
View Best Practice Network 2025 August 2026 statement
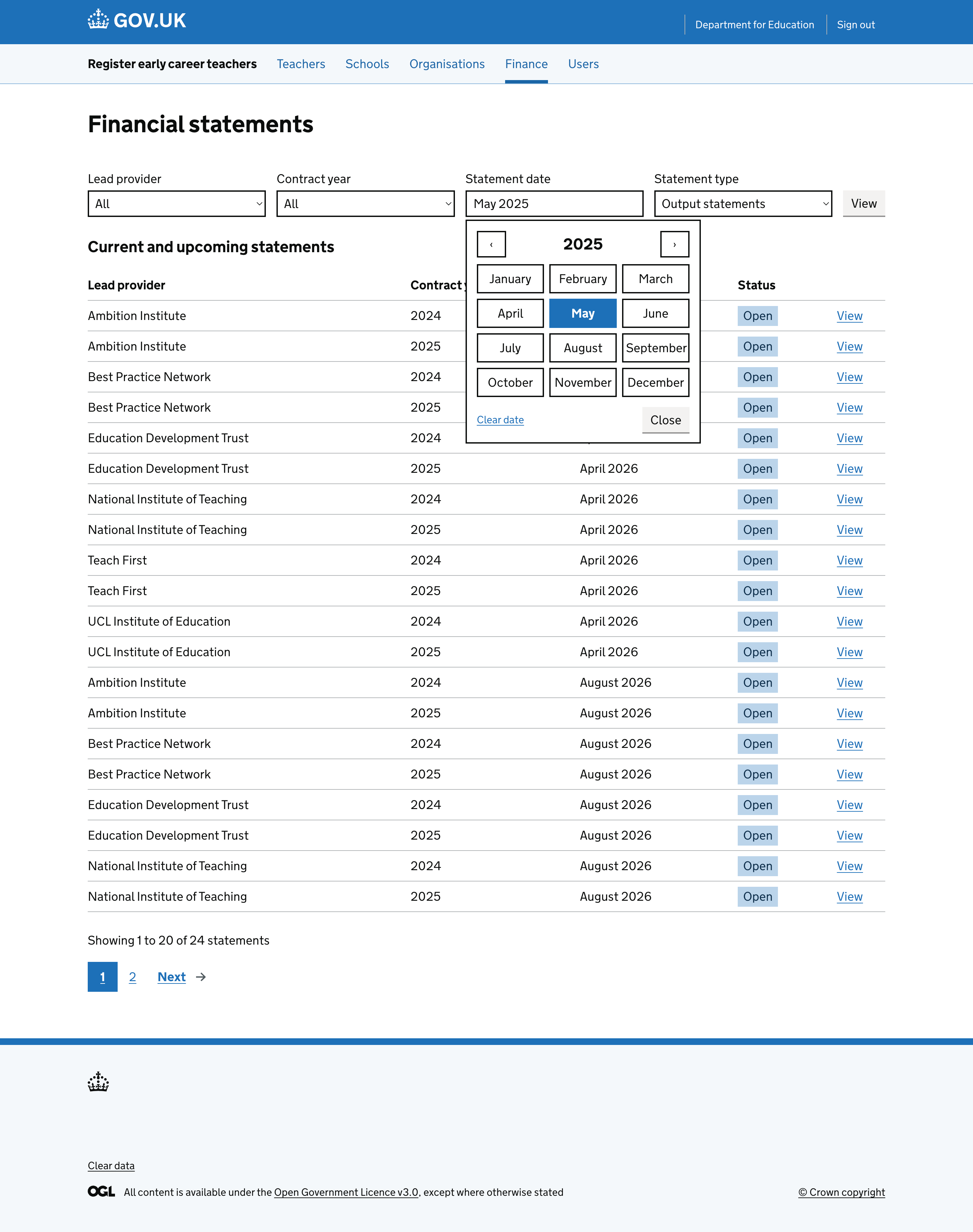coord(849,774)
